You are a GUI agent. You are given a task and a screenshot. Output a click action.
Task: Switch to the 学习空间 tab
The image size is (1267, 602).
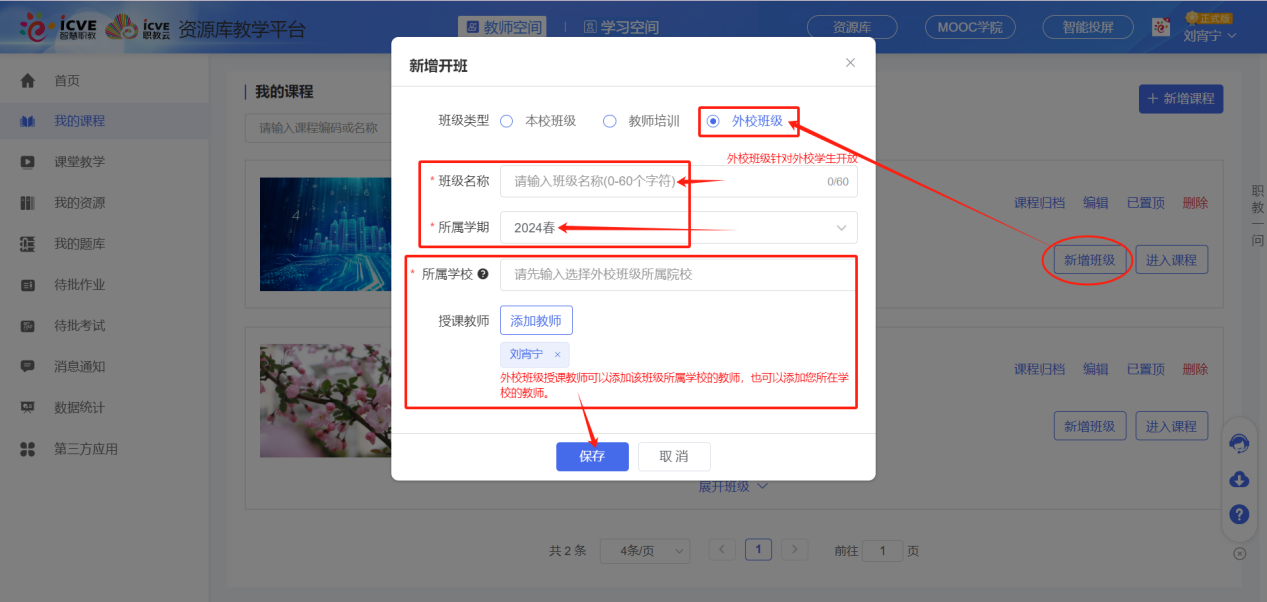pos(625,27)
